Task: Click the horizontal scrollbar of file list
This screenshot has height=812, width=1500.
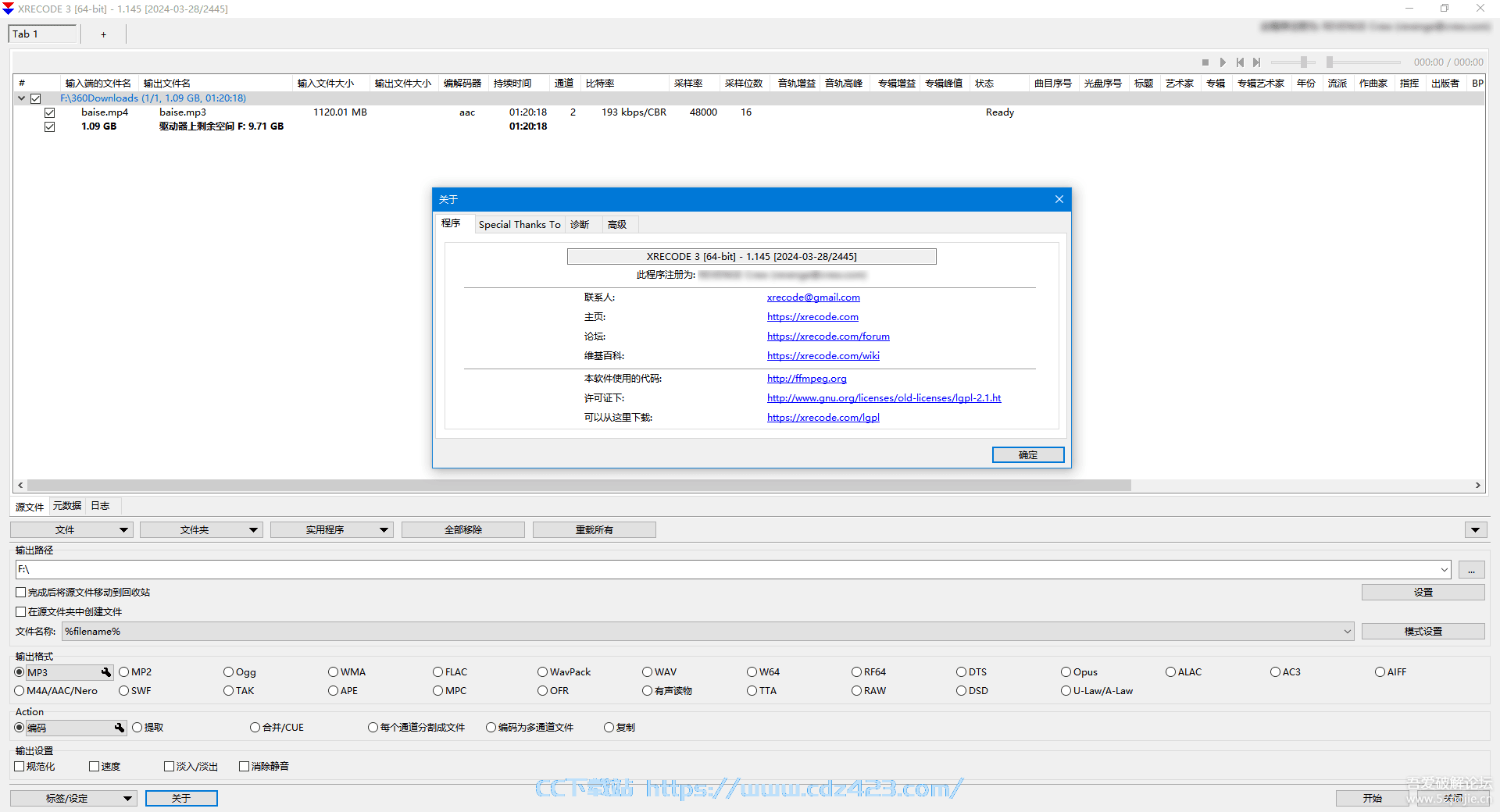Action: coord(579,486)
